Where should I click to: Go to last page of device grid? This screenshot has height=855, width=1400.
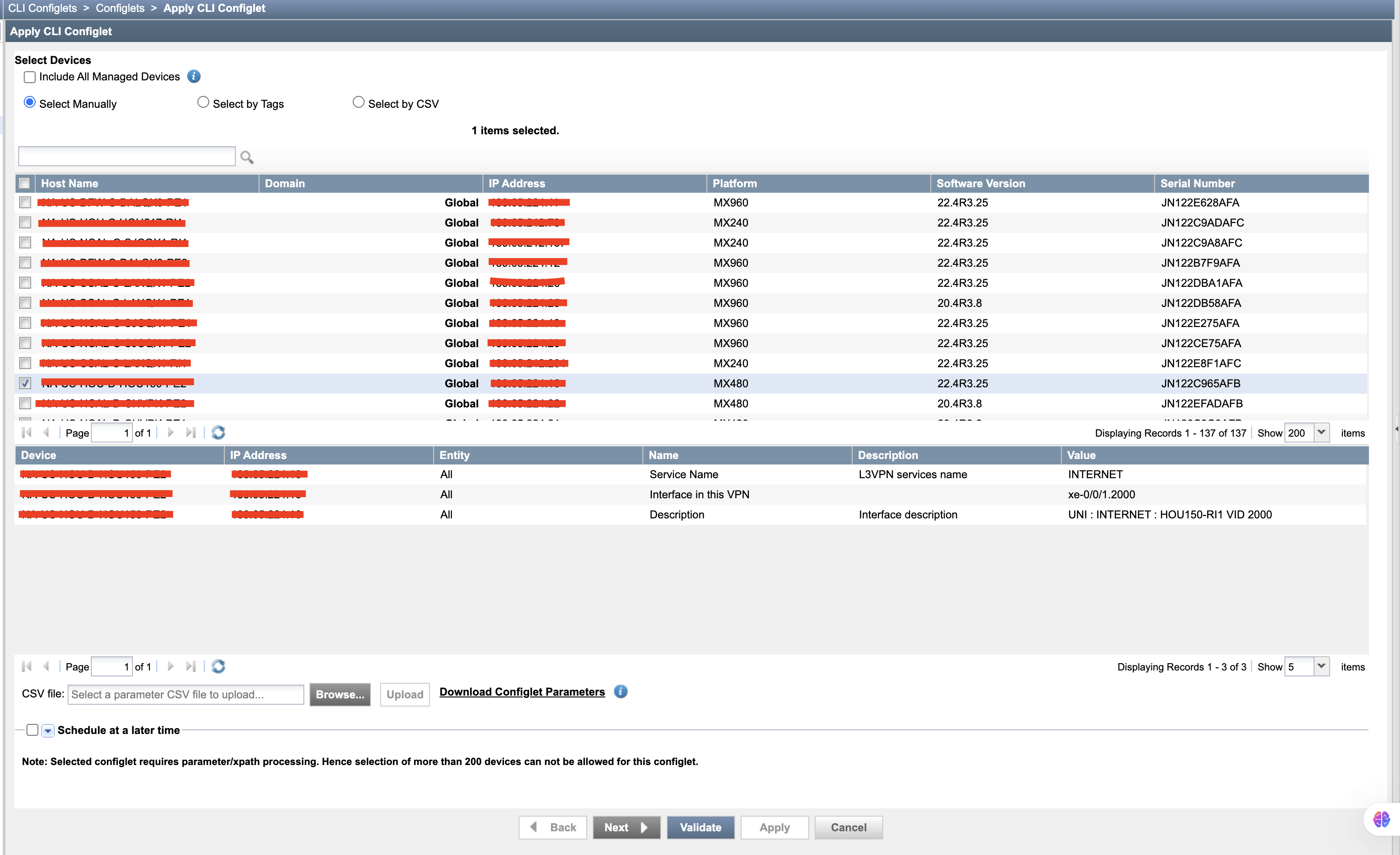click(x=191, y=433)
